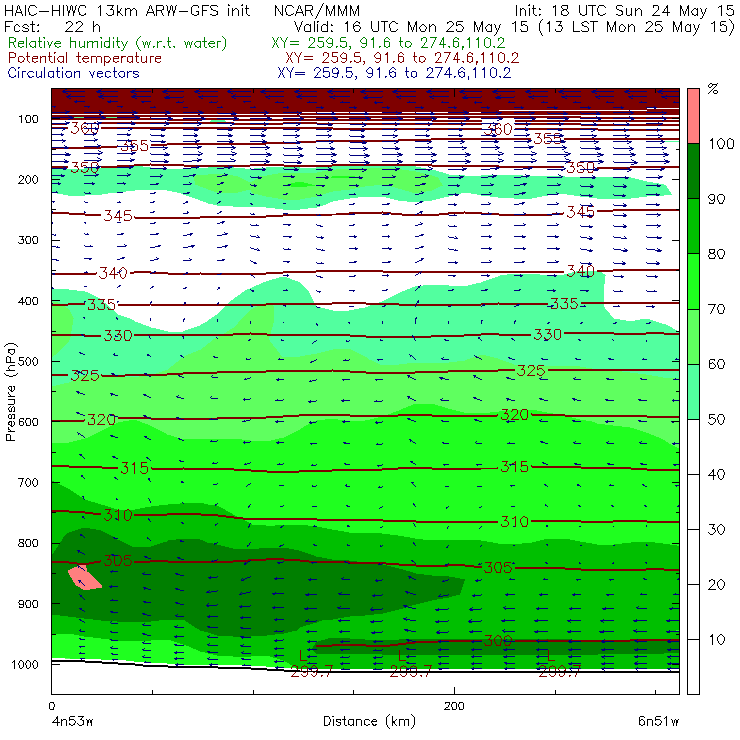Click "(13 LST Mon 25 May 15)" text
740x740 pixels.
pos(636,27)
